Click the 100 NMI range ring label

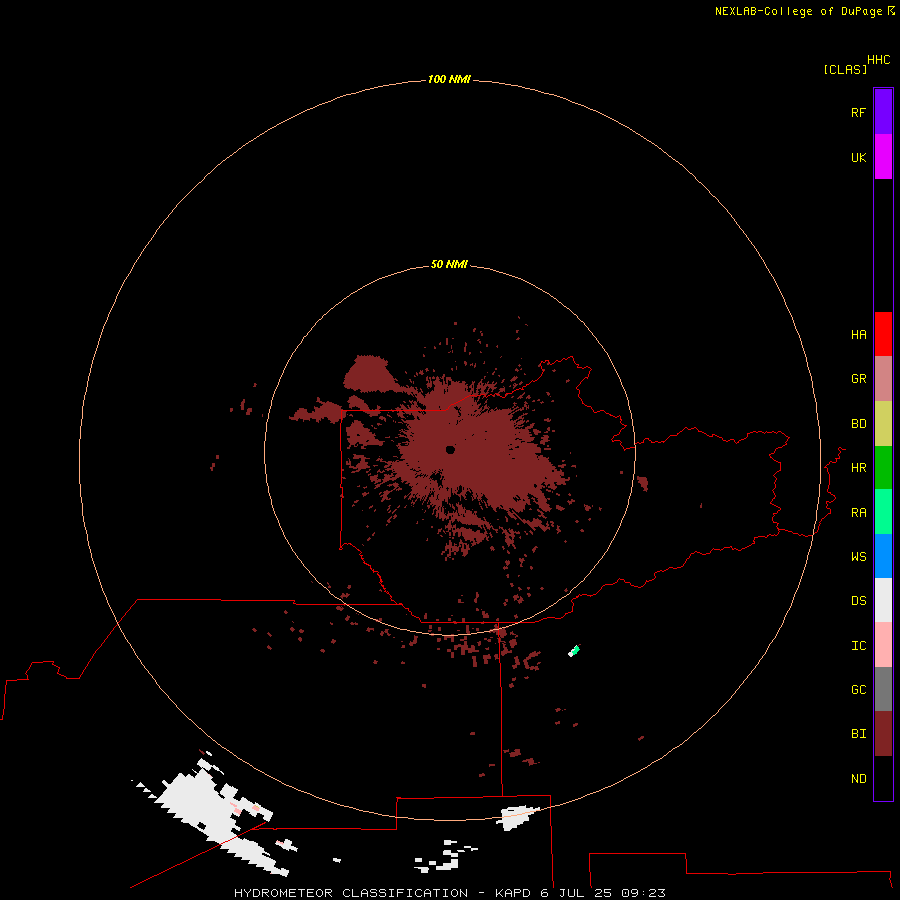[x=449, y=79]
